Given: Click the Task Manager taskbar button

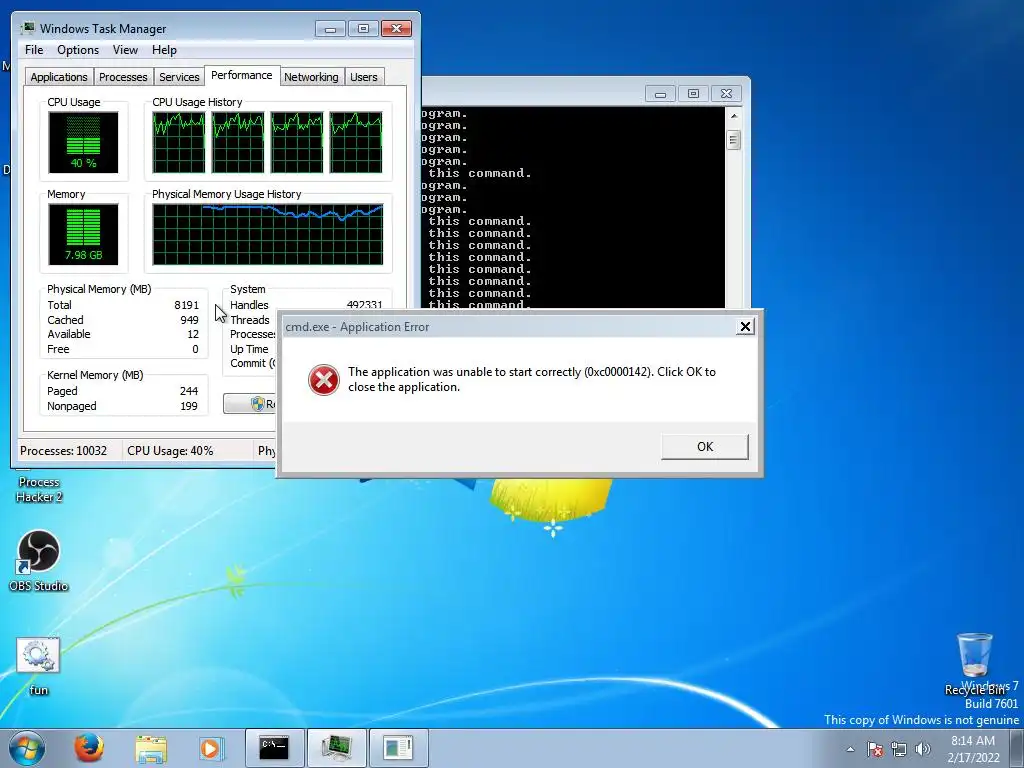Looking at the screenshot, I should click(336, 748).
